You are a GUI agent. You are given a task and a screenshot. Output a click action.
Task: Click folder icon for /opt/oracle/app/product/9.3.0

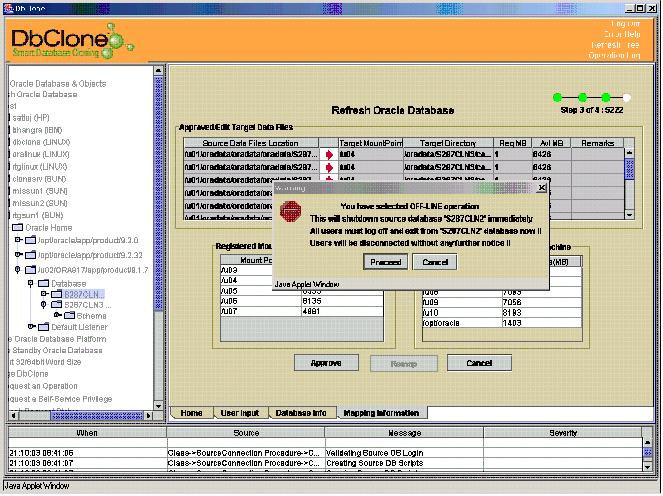[30, 241]
